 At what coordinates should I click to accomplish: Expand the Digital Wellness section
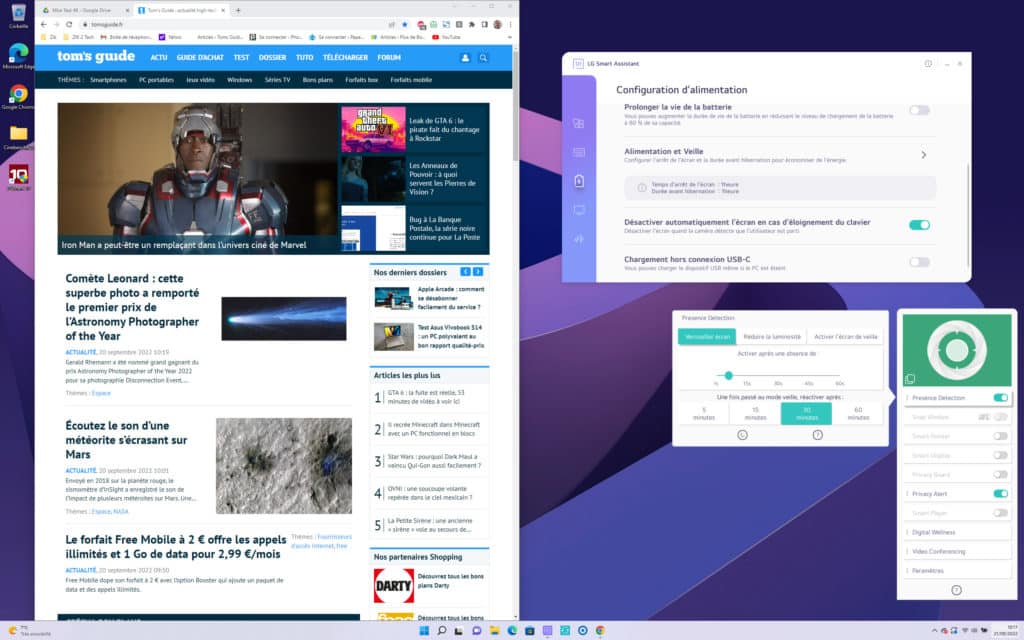957,532
